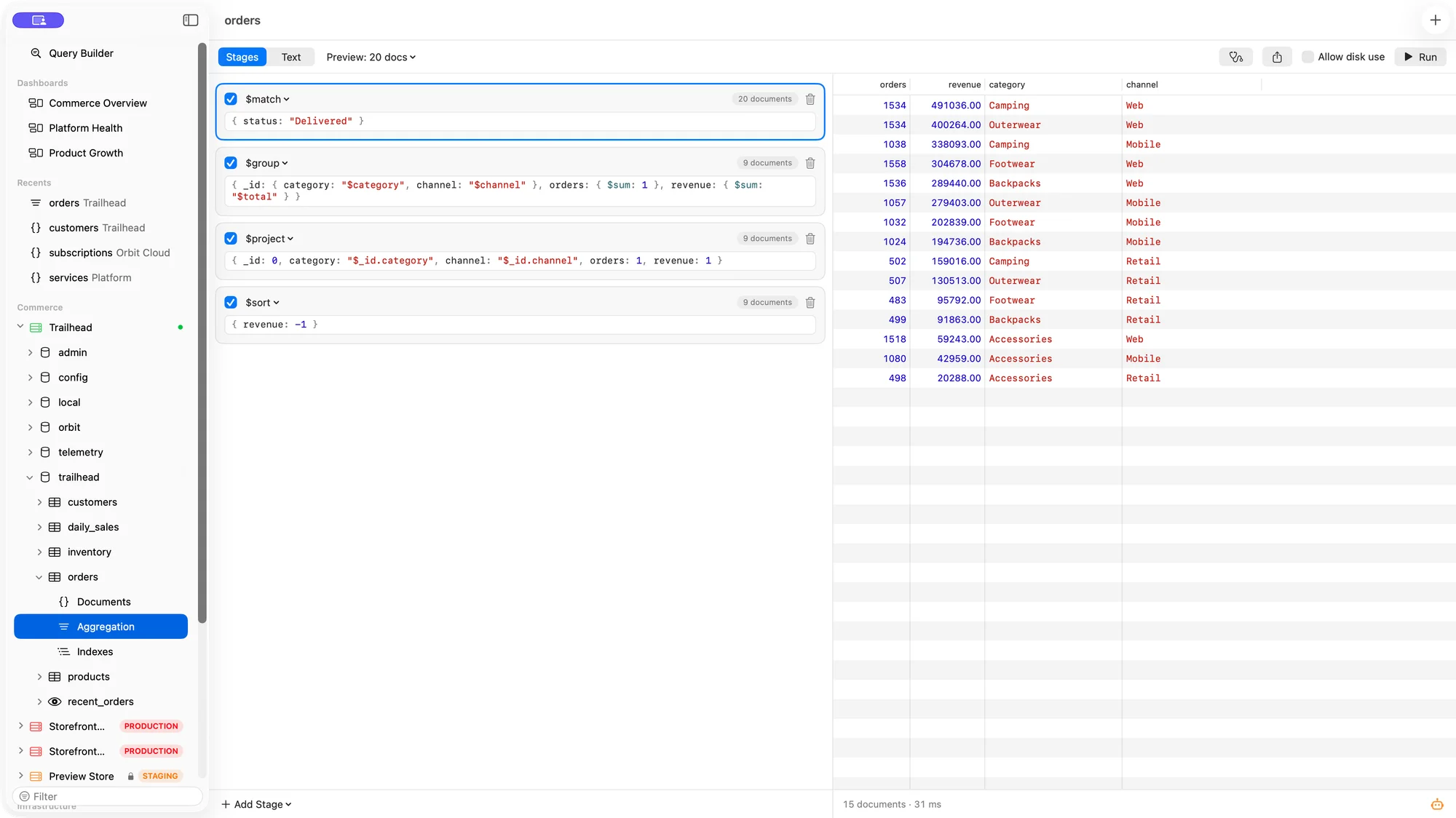
Task: Edit the $sort stage revenue -1 expression
Action: pyautogui.click(x=520, y=325)
